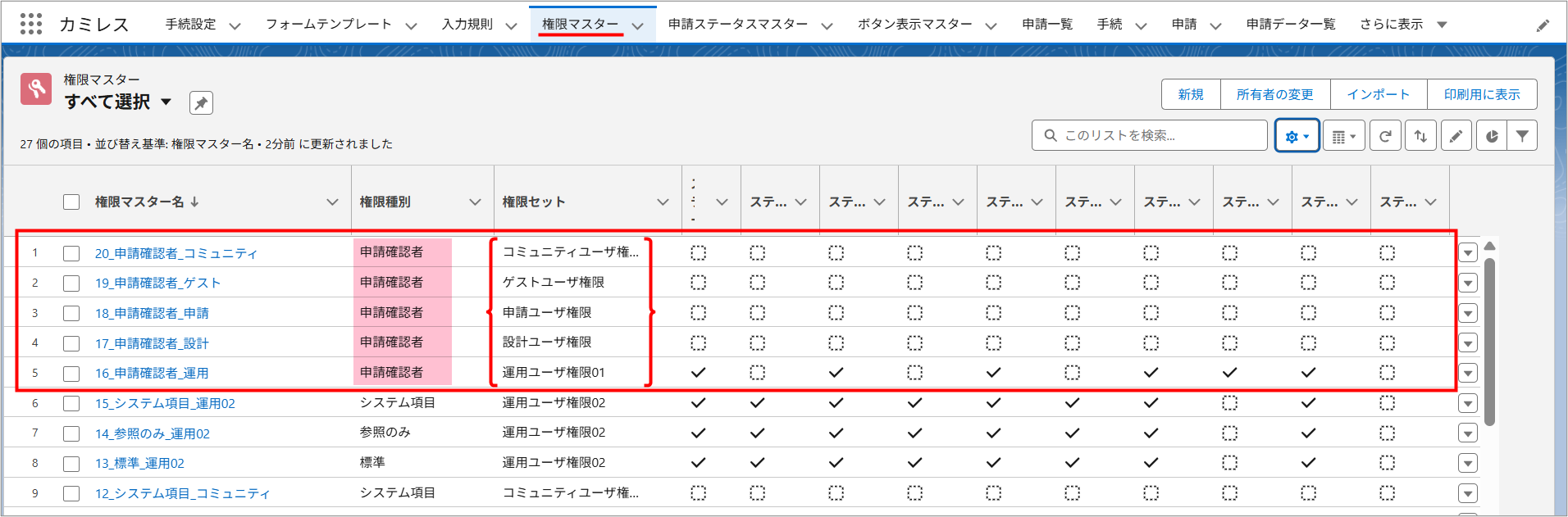Click 参照のみ cell text
Screen dimensions: 1568x517
click(x=385, y=433)
